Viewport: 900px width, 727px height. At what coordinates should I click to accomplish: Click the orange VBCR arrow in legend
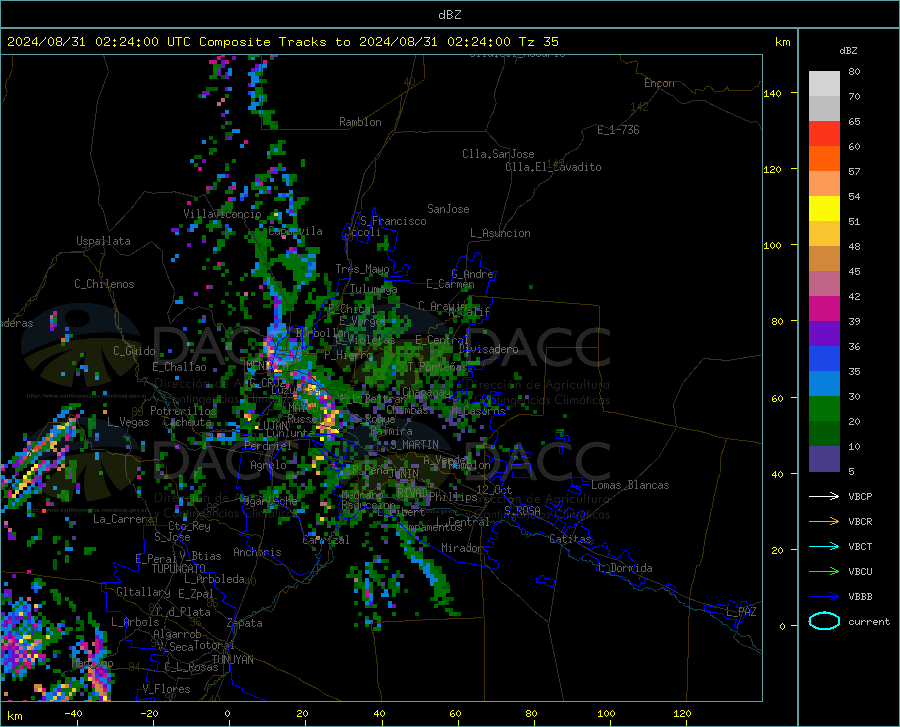(824, 522)
